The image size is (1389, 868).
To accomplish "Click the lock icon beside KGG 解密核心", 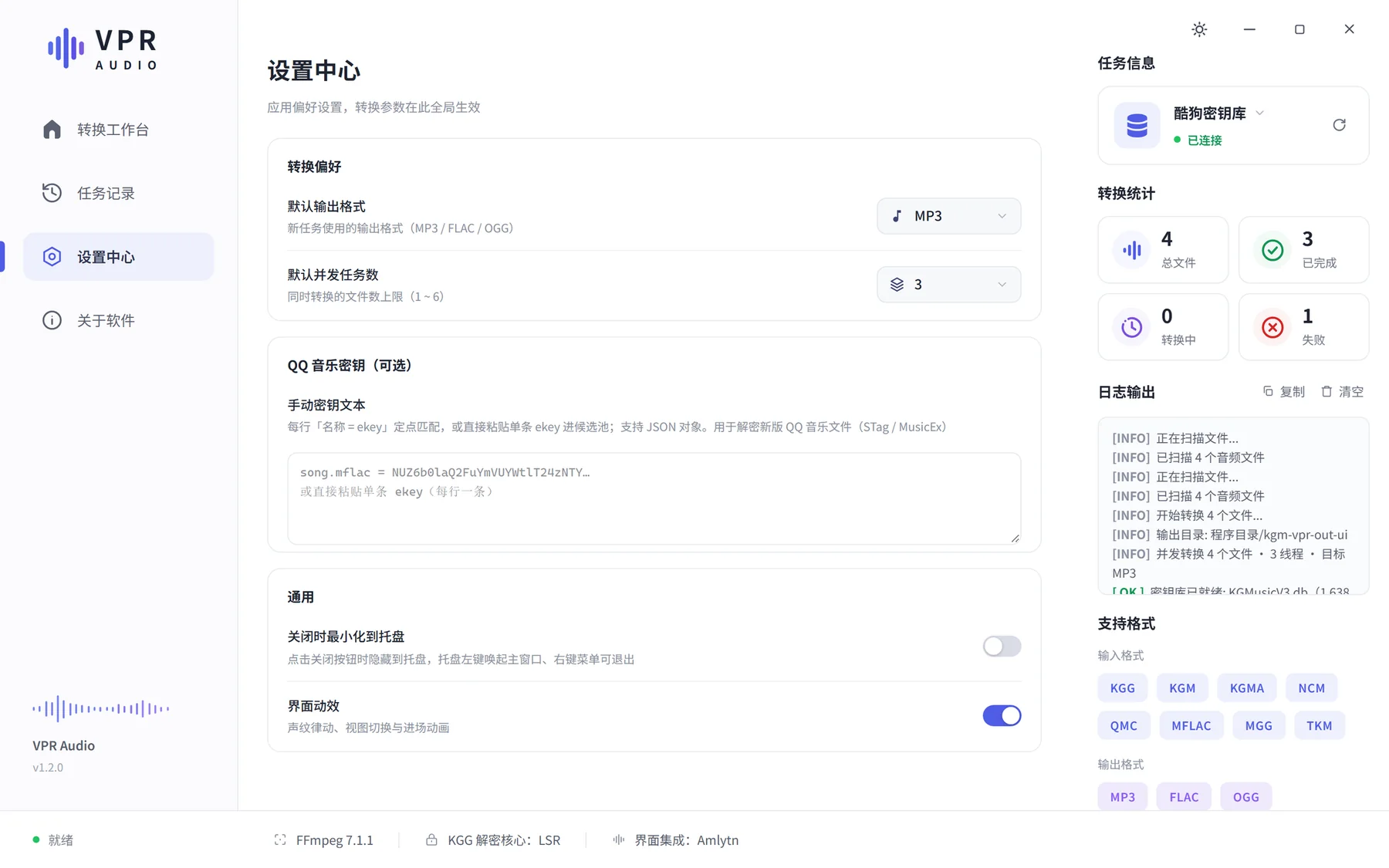I will 431,839.
